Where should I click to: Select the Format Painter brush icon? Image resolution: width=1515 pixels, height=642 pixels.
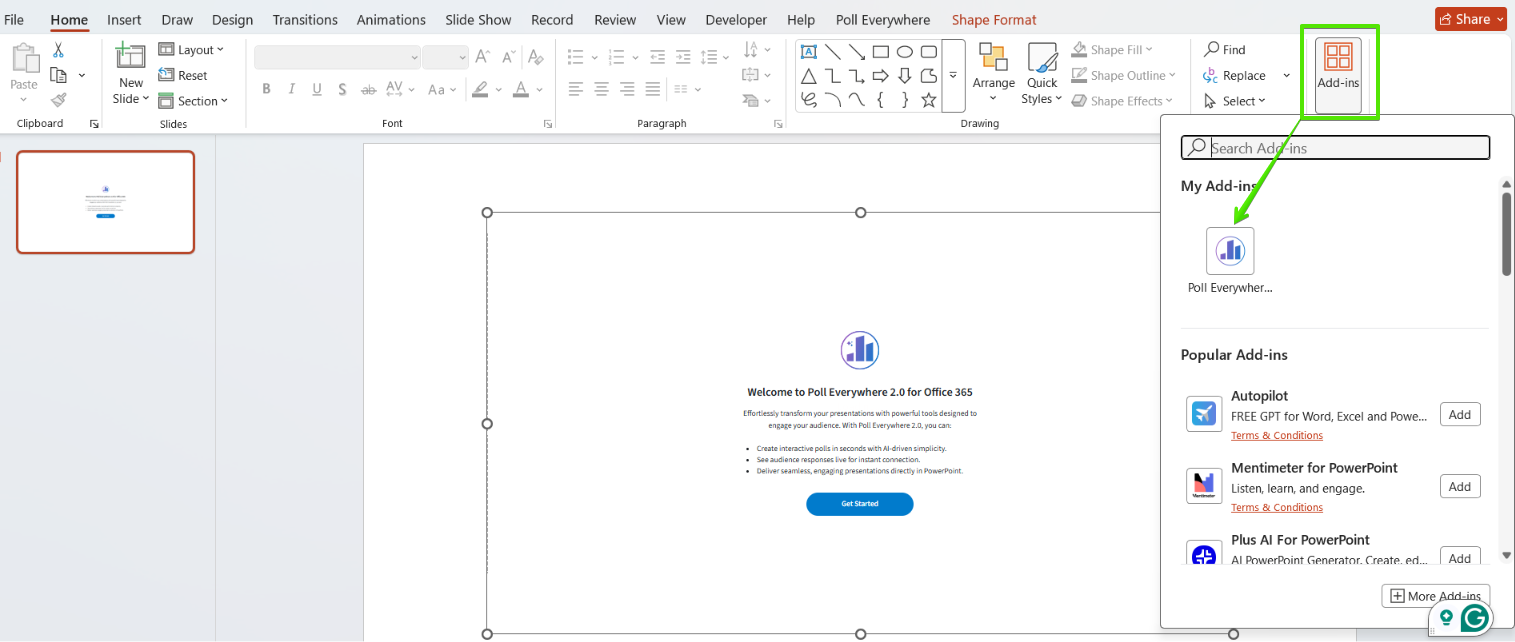pos(59,100)
